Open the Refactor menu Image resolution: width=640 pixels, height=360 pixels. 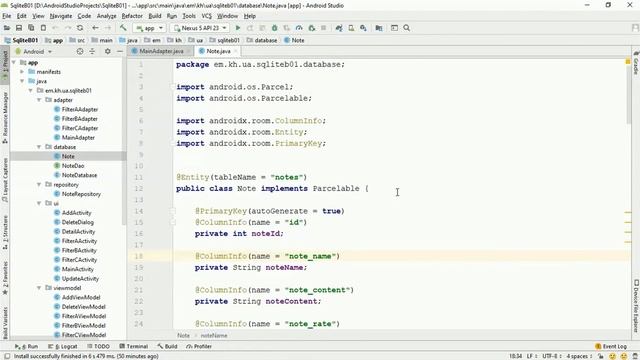(x=132, y=16)
